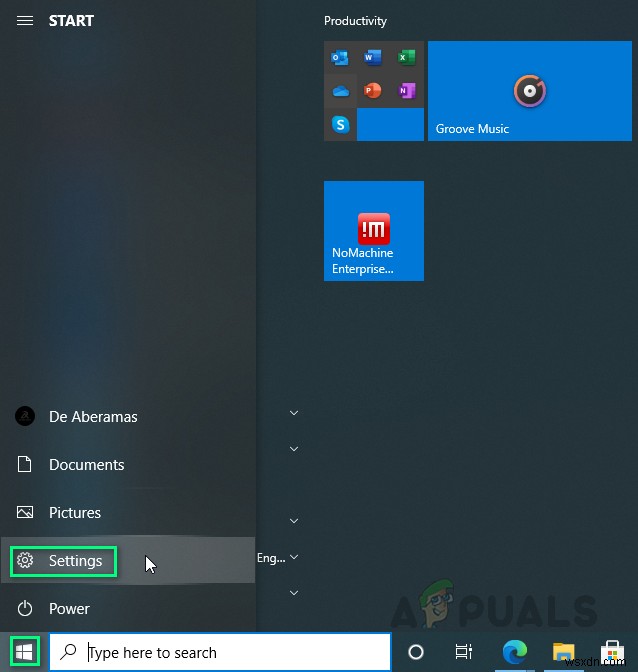
Task: Click the search magnifier icon
Action: [x=68, y=652]
